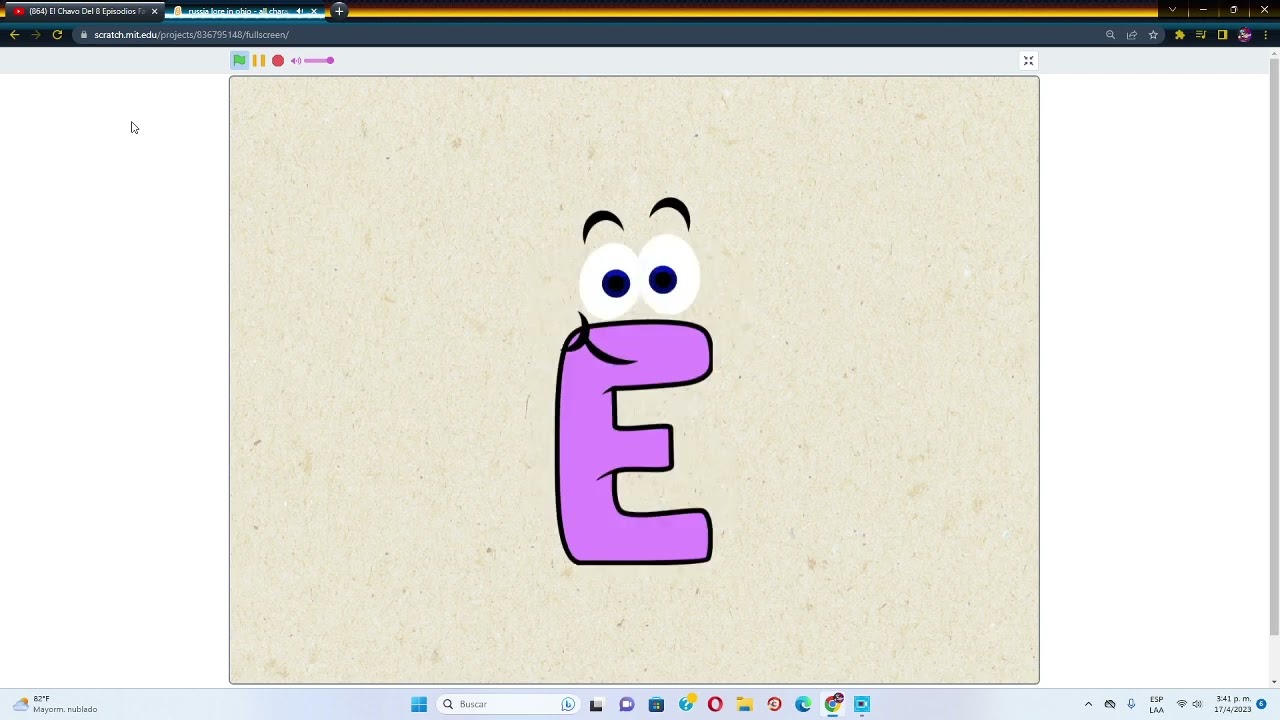Bookmark this page with the star

(1153, 35)
